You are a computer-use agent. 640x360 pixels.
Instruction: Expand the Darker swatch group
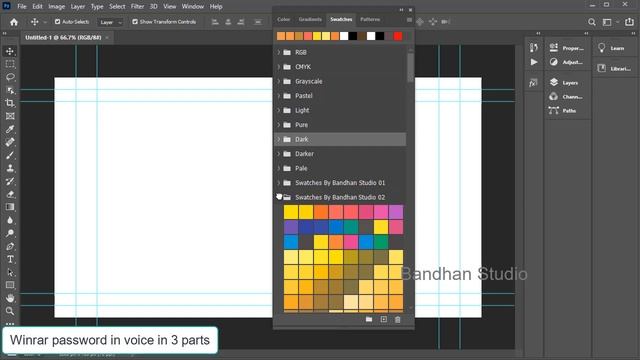(x=279, y=153)
